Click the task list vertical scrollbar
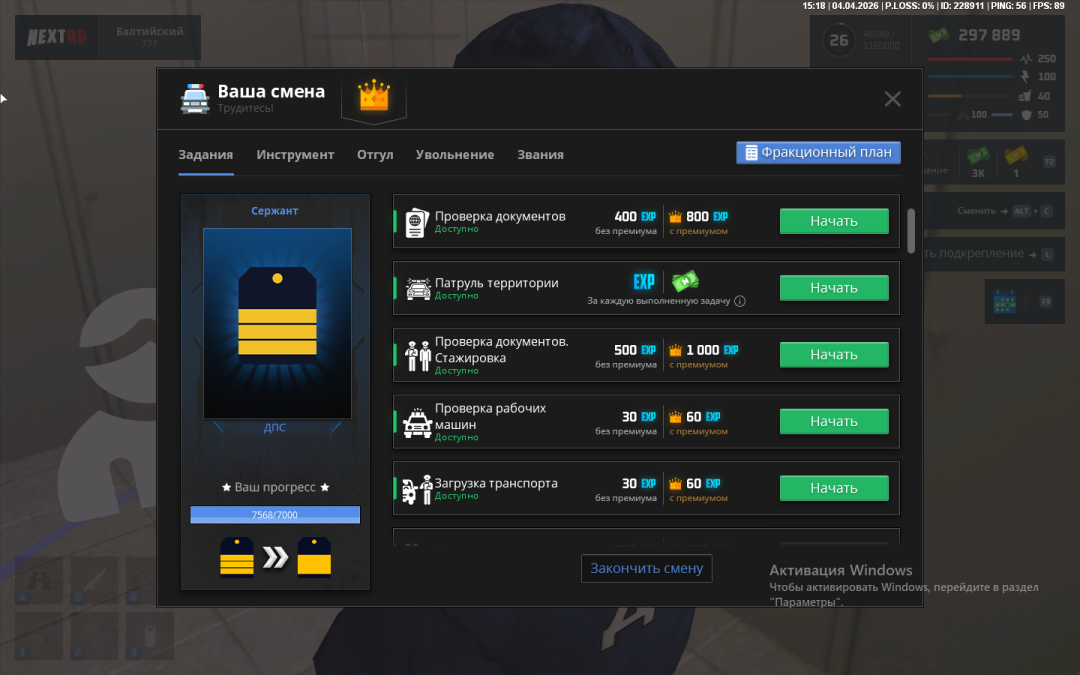1080x675 pixels. [x=910, y=230]
